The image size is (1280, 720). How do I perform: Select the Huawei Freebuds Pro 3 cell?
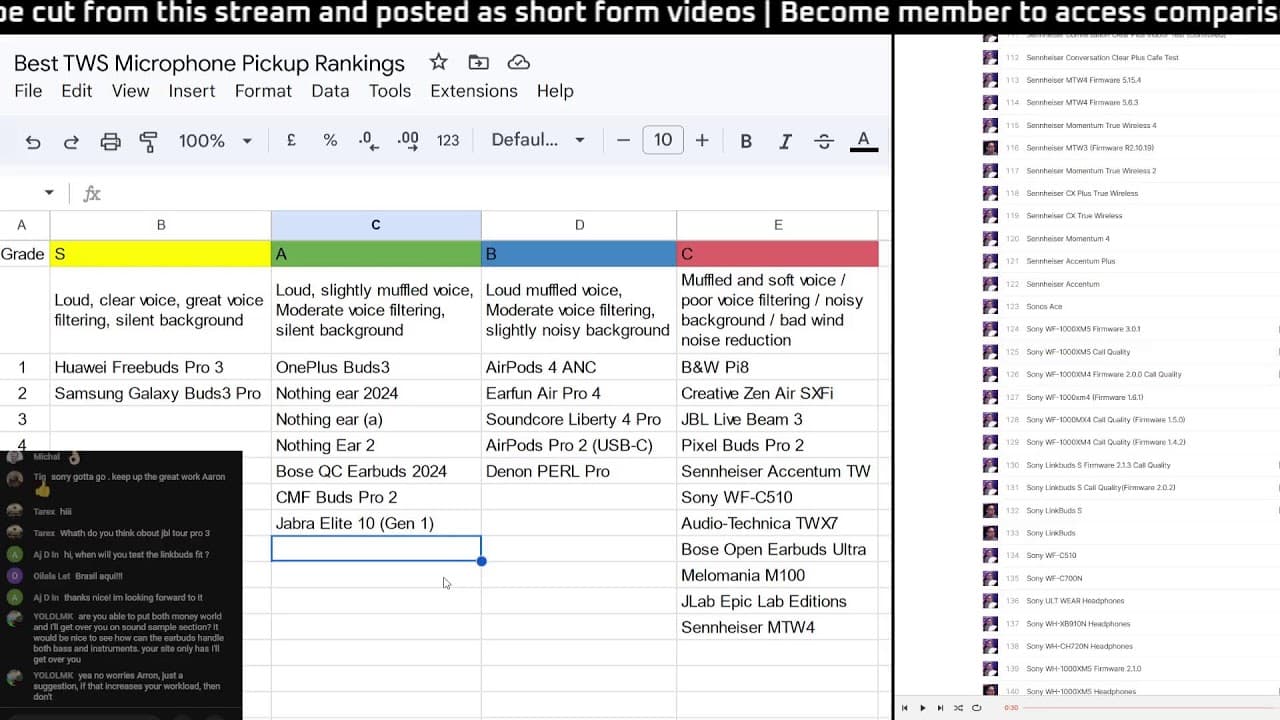point(160,367)
